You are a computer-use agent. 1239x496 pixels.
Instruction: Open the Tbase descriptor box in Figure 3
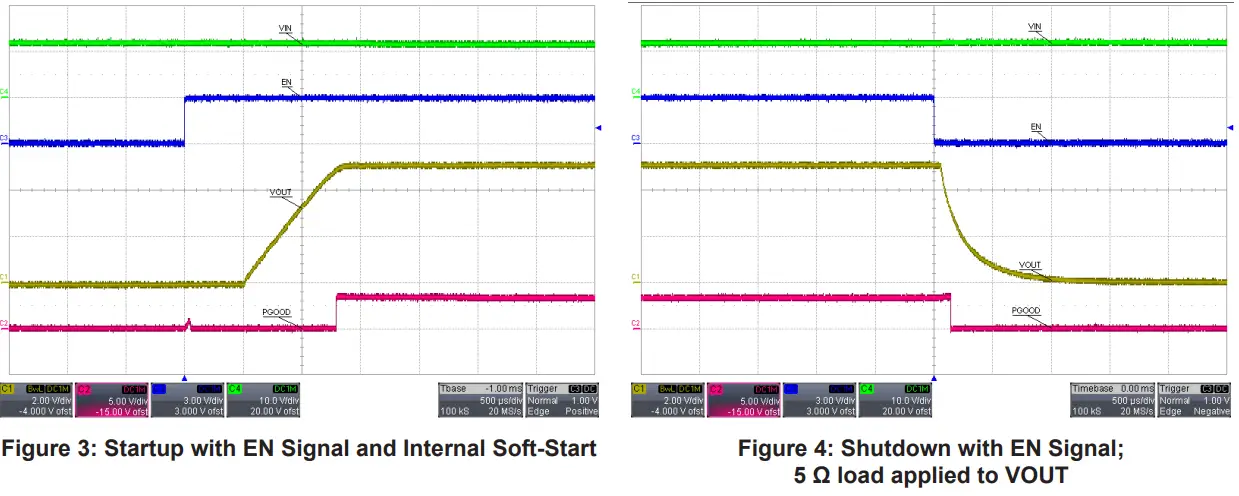click(x=482, y=399)
